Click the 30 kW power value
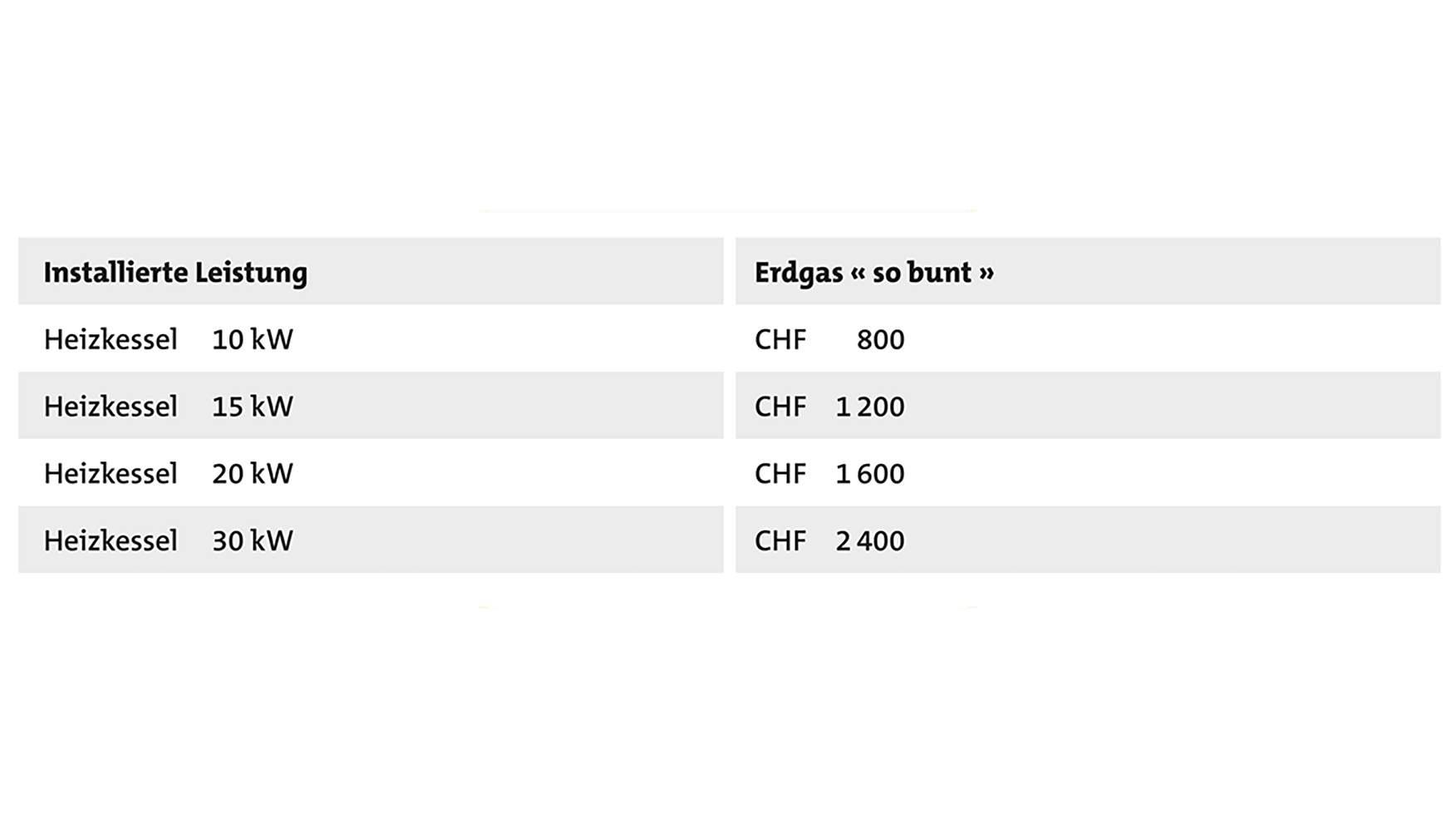 tap(253, 541)
